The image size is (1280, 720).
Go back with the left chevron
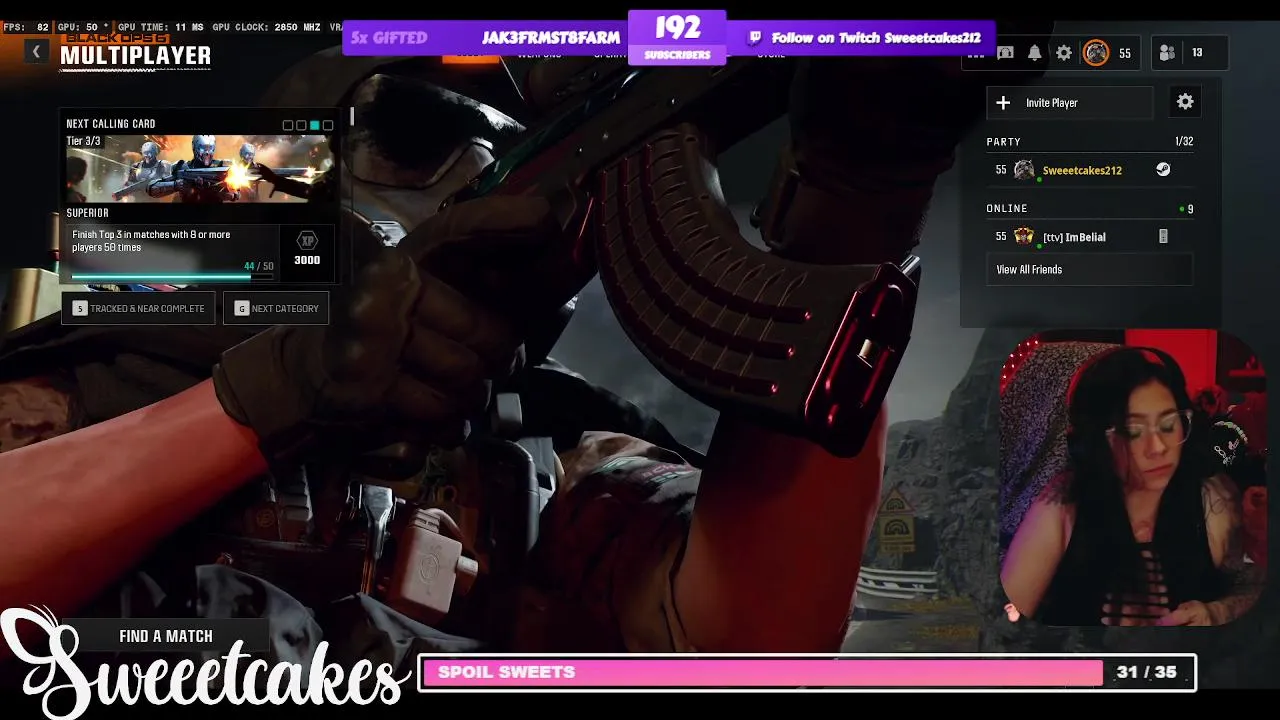[x=36, y=52]
